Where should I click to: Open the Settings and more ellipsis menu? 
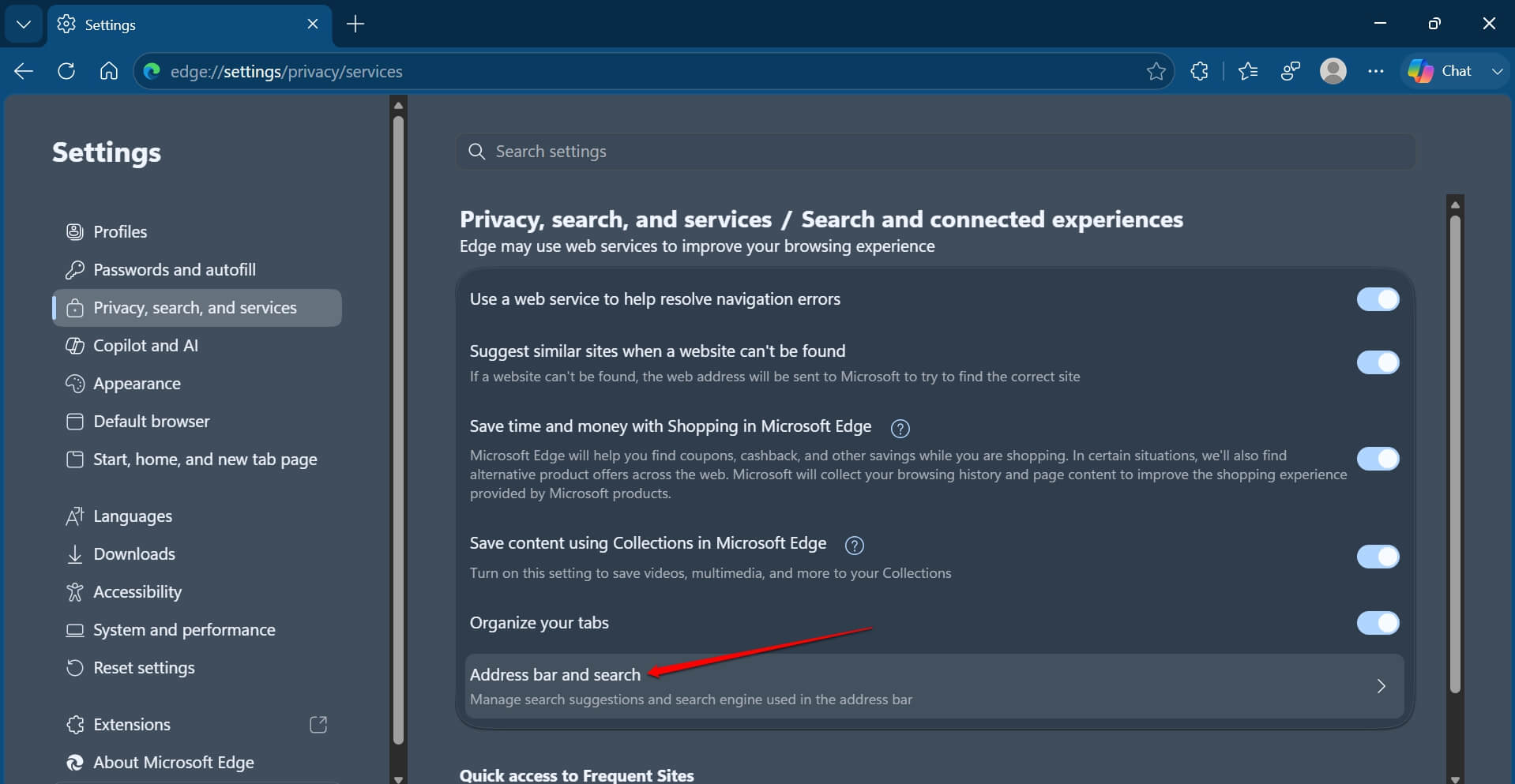coord(1376,71)
